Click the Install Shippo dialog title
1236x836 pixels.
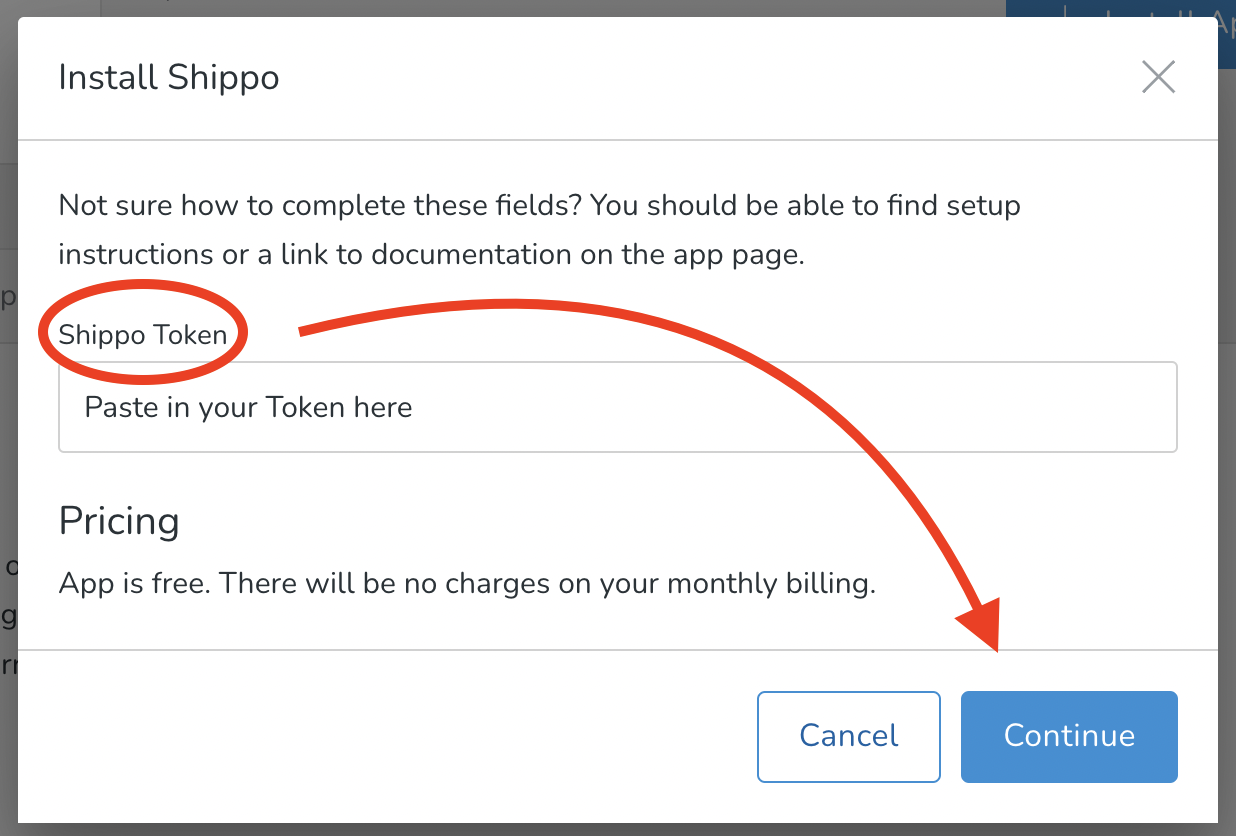click(168, 77)
